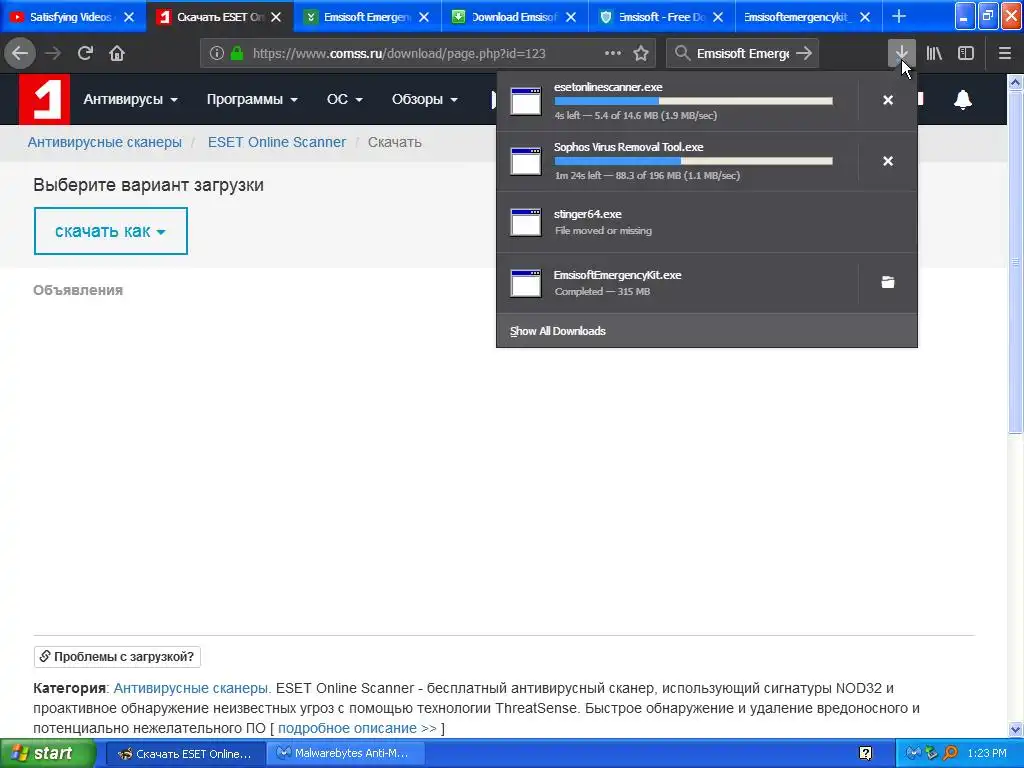Focus the Emsisoft Emerge search field
This screenshot has height=768, width=1024.
point(743,54)
